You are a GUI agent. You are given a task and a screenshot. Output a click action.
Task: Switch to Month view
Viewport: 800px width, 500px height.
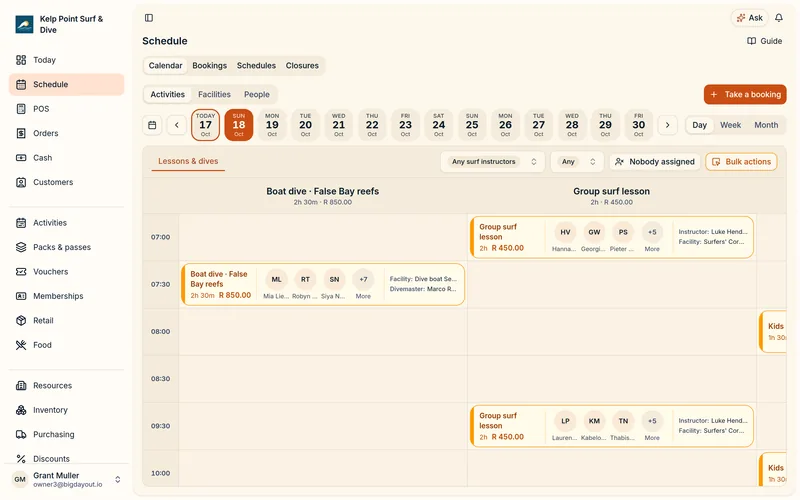(766, 125)
